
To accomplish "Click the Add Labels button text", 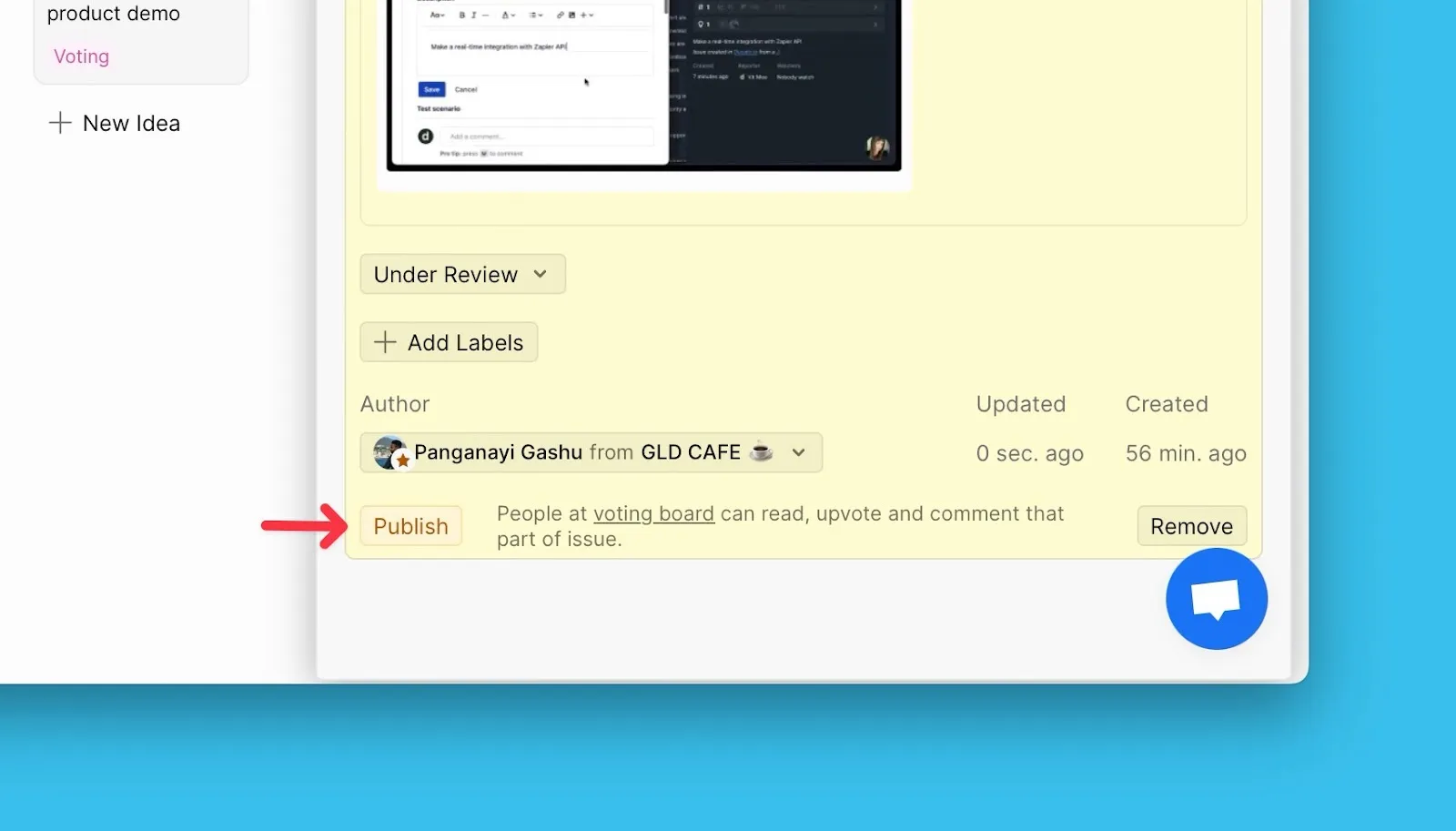I will tap(465, 343).
